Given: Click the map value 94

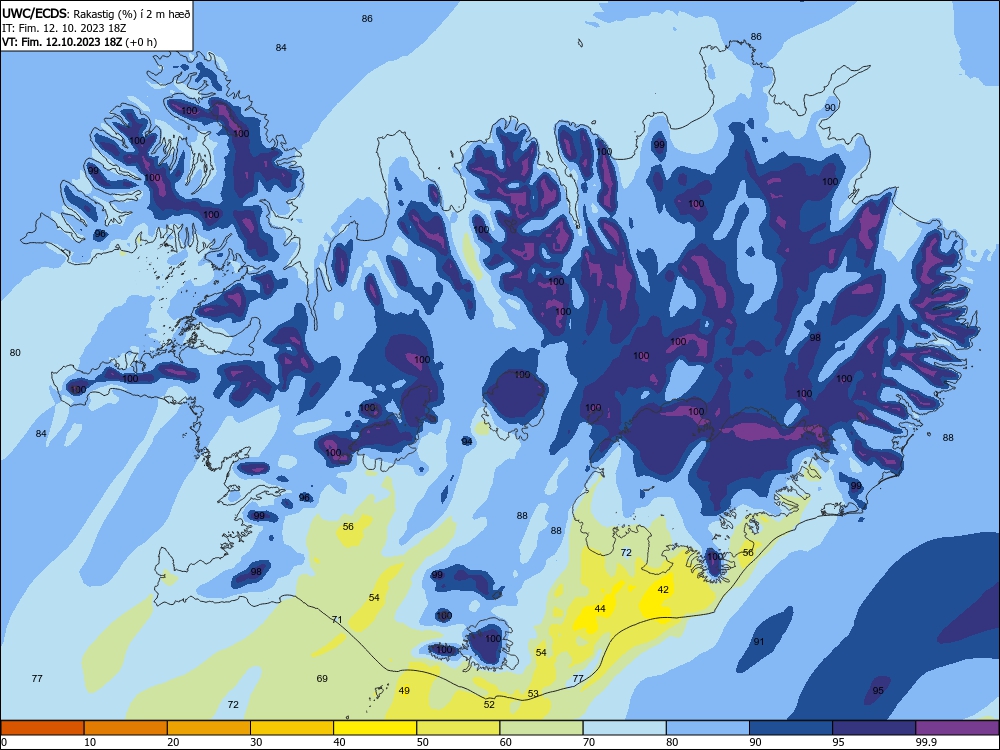Looking at the screenshot, I should click(467, 441).
